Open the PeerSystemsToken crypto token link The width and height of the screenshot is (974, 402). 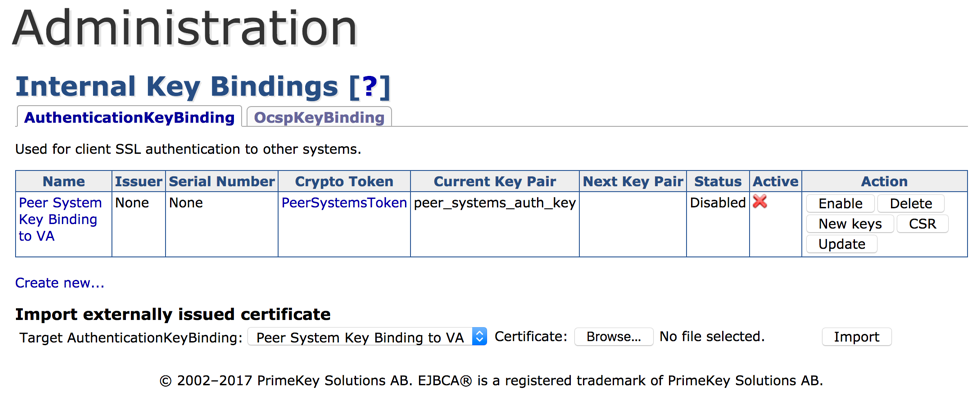click(344, 203)
